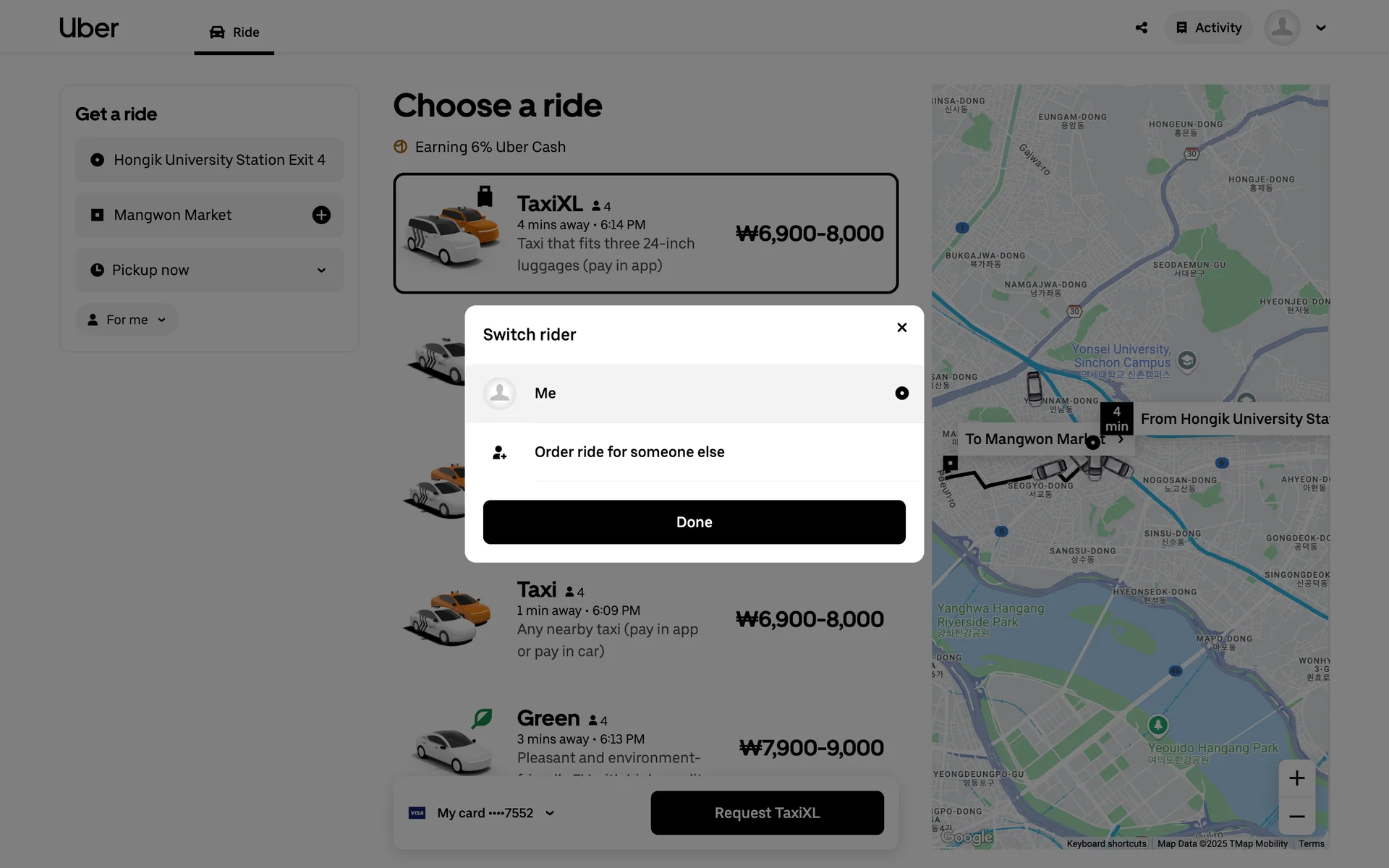Image resolution: width=1389 pixels, height=868 pixels.
Task: Change payment method My card 7552
Action: tap(482, 813)
